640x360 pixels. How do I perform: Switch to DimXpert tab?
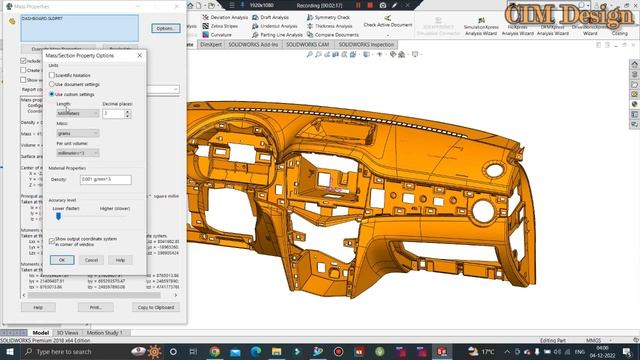(x=211, y=44)
